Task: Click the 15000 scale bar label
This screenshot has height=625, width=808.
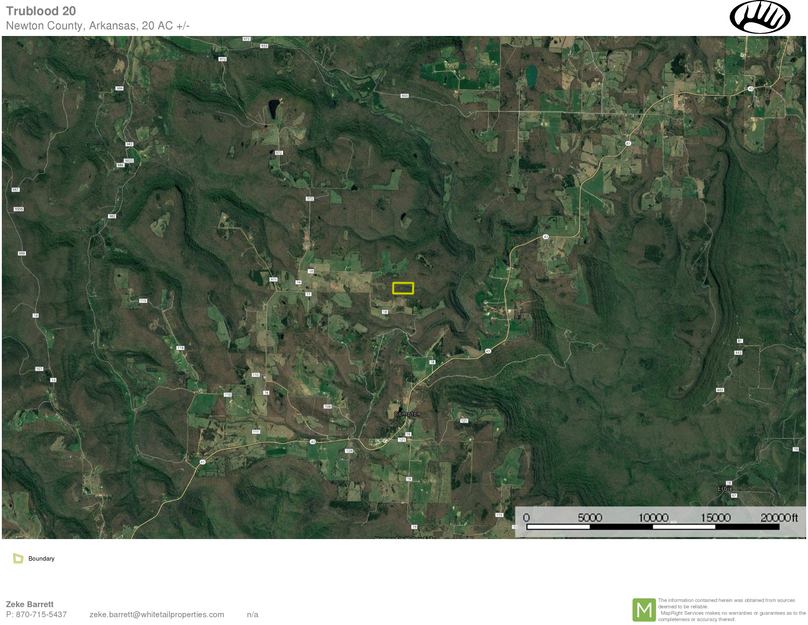Action: 716,517
